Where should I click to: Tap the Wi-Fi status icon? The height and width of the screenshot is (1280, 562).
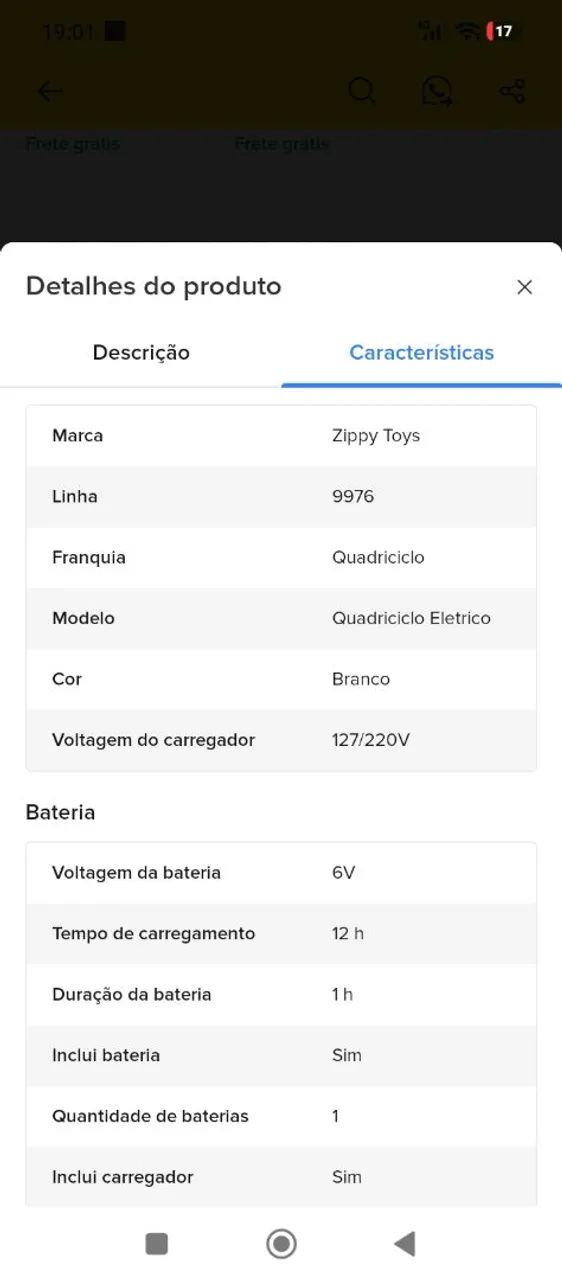tap(466, 31)
